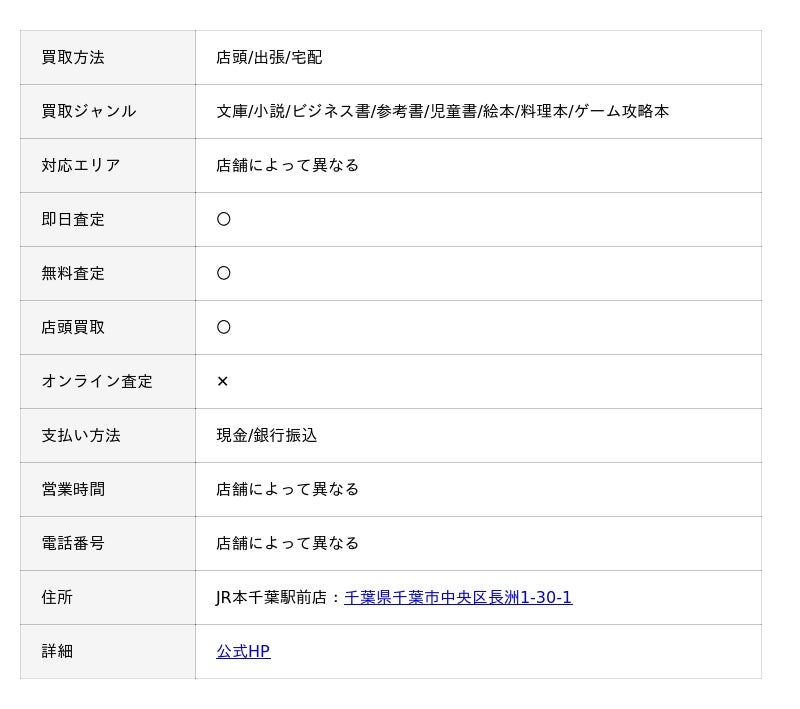Click the 電話番号 row header
The height and width of the screenshot is (709, 800).
73,543
